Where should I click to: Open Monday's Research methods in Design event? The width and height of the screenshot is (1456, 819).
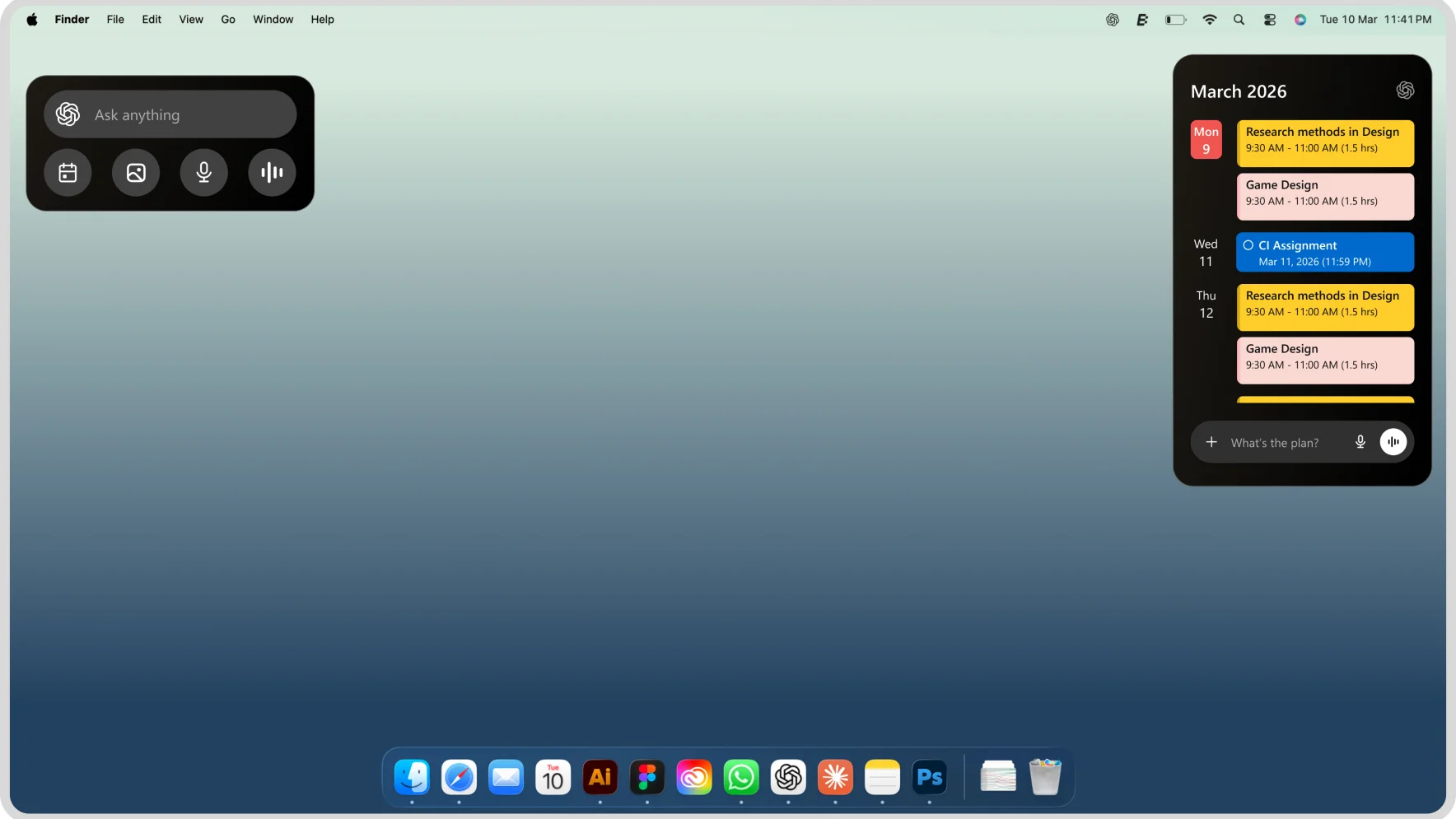coord(1325,143)
